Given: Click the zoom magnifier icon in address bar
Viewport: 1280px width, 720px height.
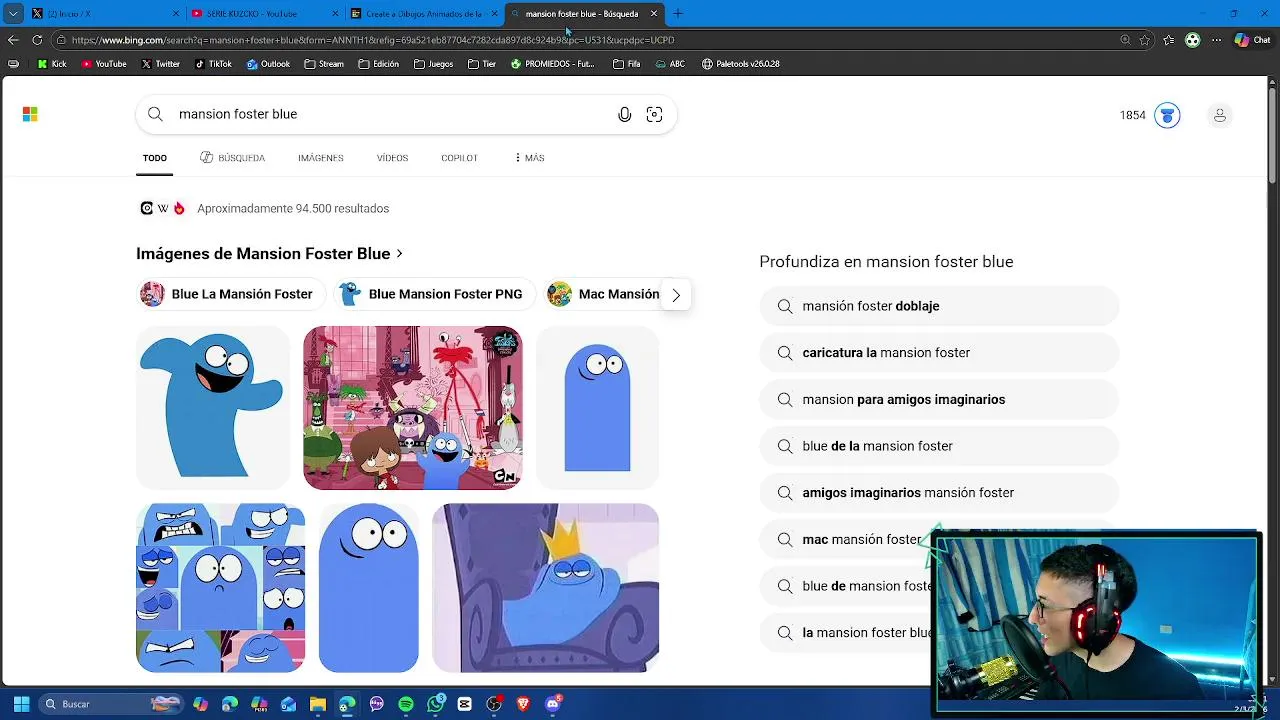Looking at the screenshot, I should pos(1126,40).
